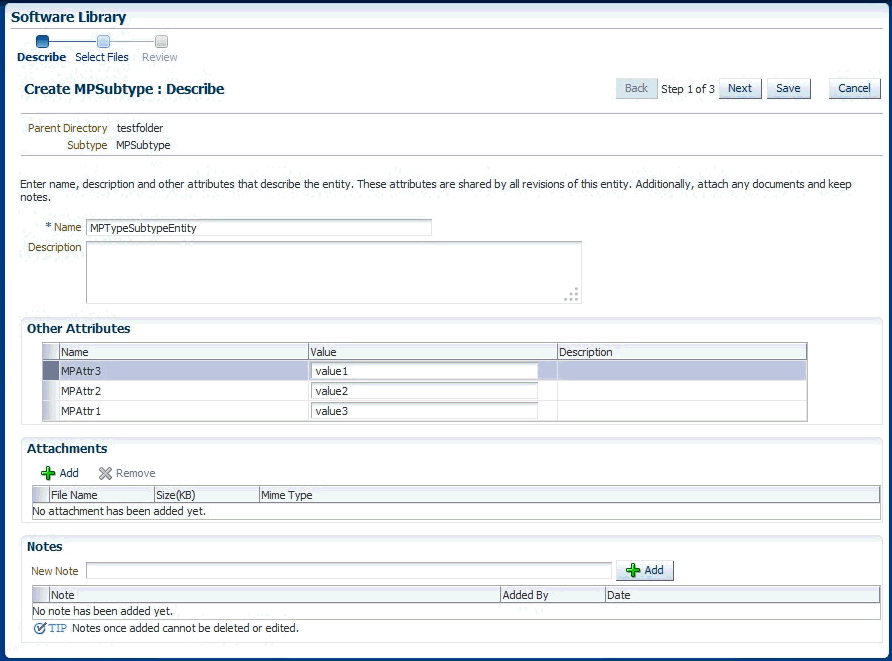Click the Attachments section heading
892x661 pixels.
click(x=67, y=448)
